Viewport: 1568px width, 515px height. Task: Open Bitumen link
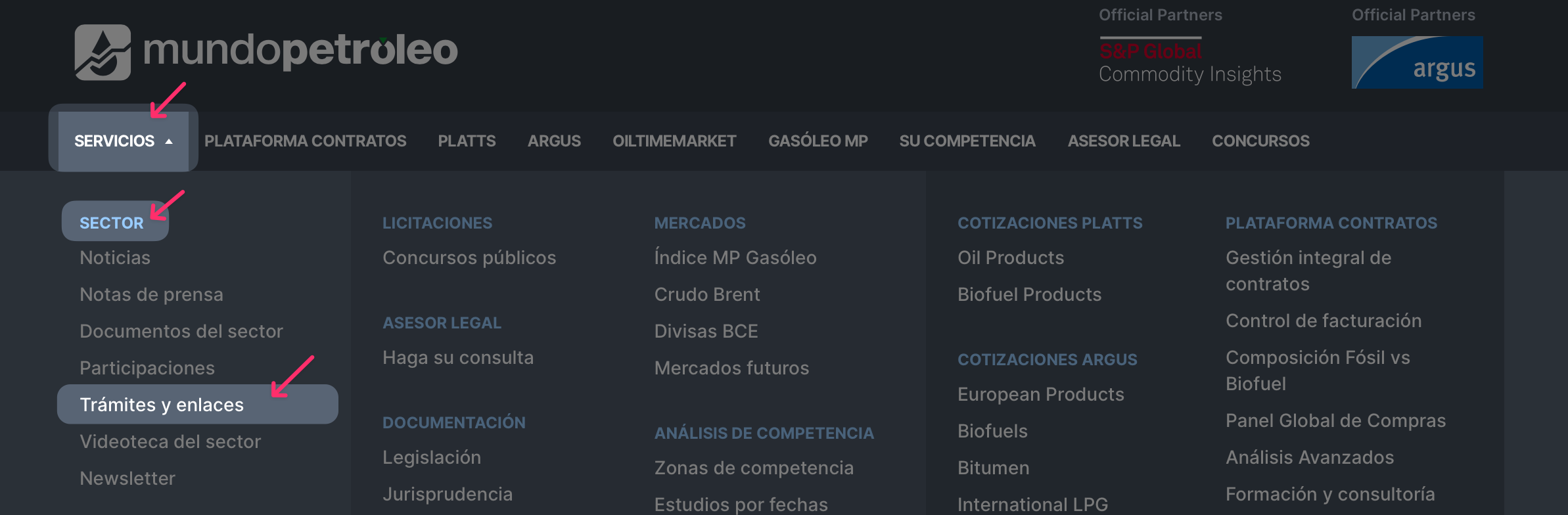click(994, 468)
